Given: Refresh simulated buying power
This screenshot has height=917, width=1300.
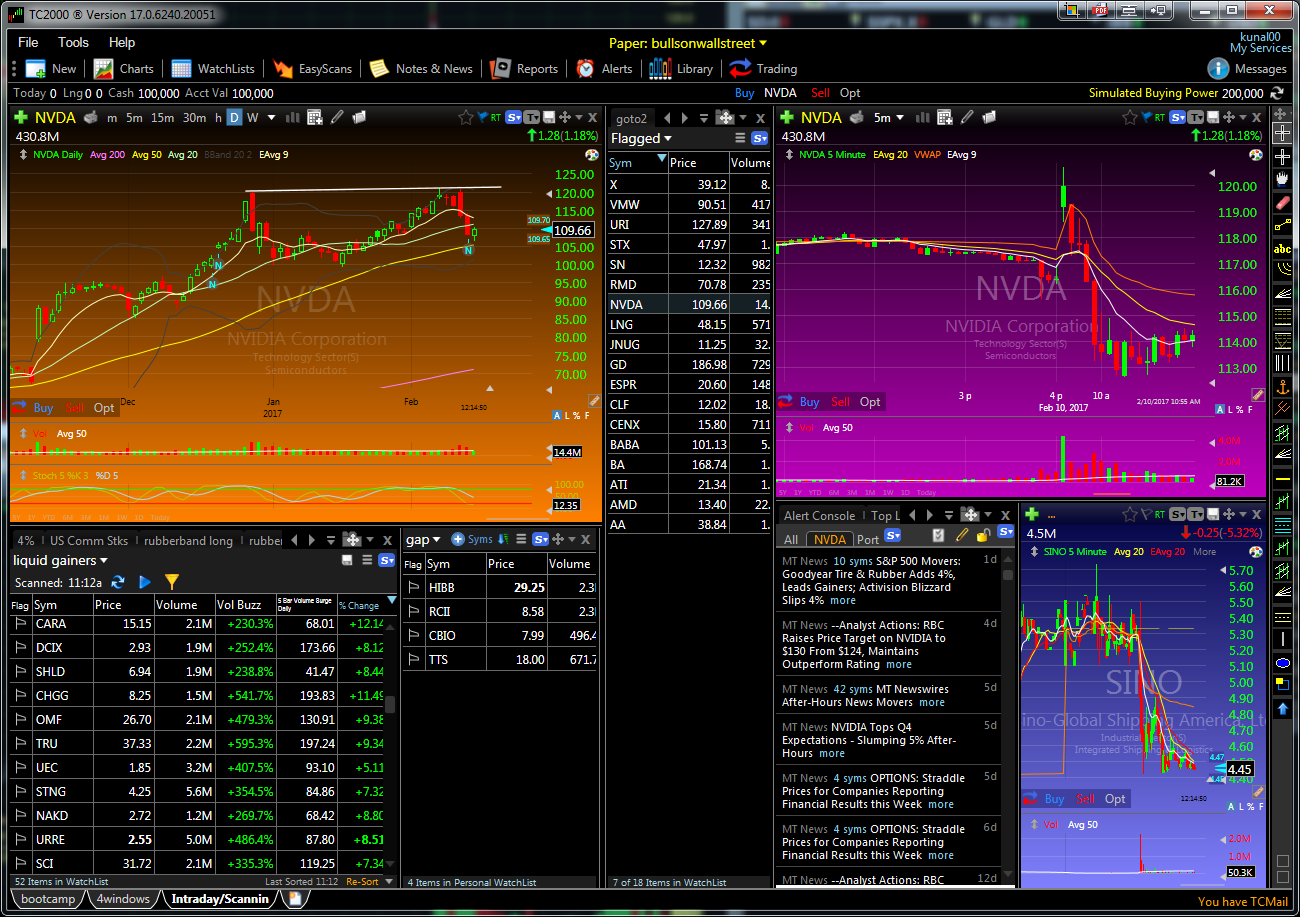Looking at the screenshot, I should 1277,93.
